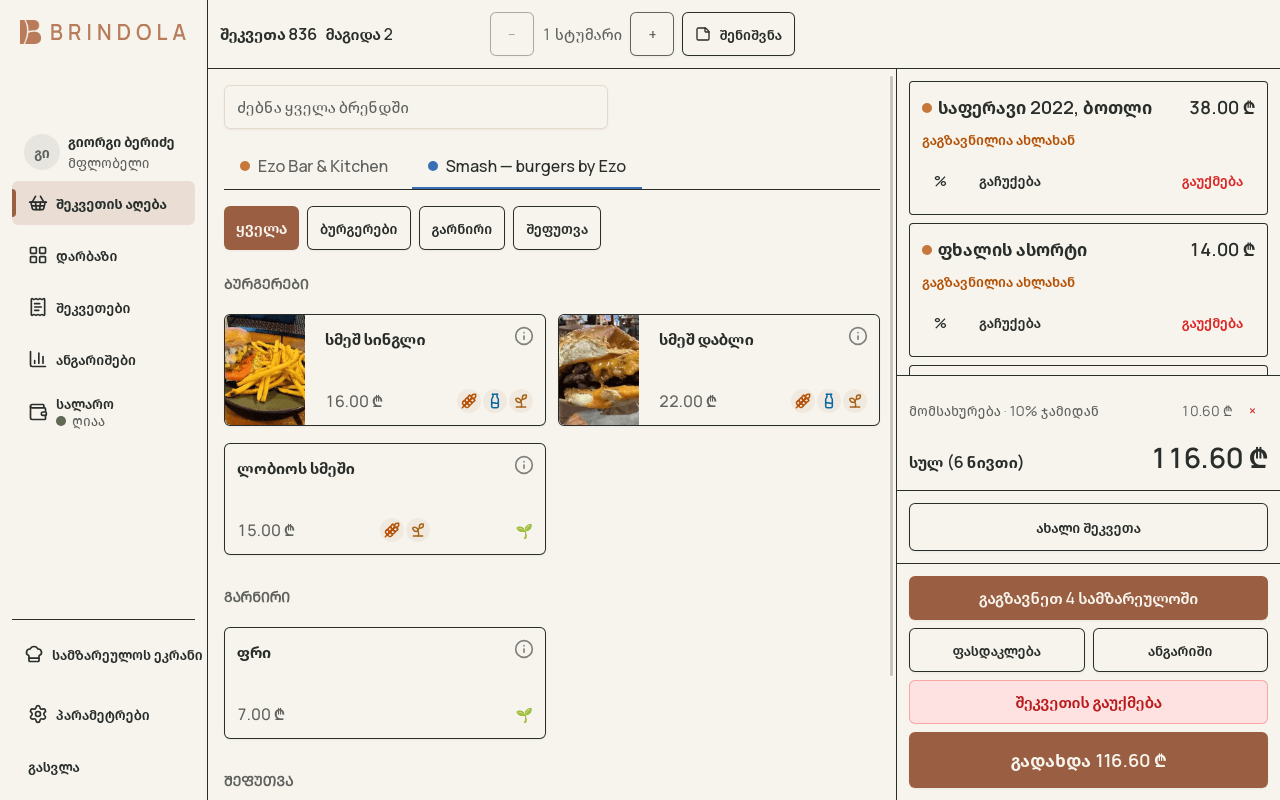Open info icon on სმეშ დაბლი card

858,336
